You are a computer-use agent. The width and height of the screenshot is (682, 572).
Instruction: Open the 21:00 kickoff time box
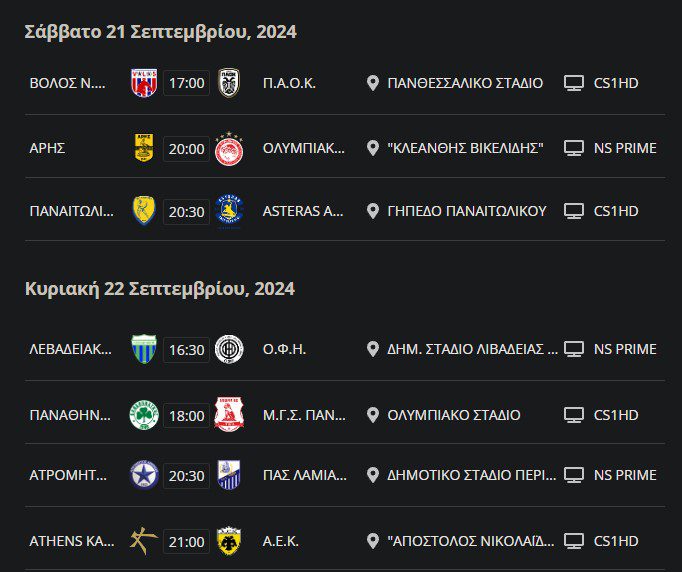click(x=186, y=541)
